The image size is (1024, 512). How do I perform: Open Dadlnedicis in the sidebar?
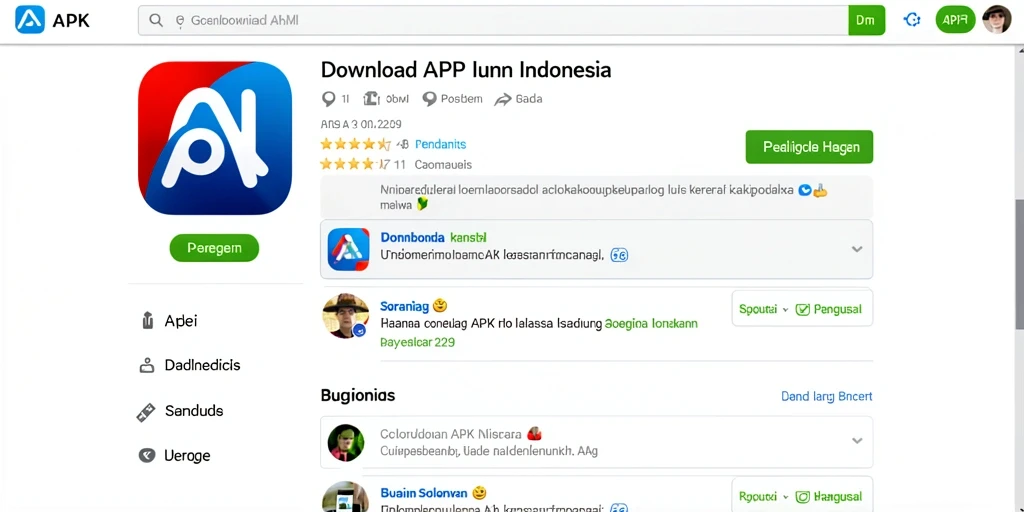point(202,365)
